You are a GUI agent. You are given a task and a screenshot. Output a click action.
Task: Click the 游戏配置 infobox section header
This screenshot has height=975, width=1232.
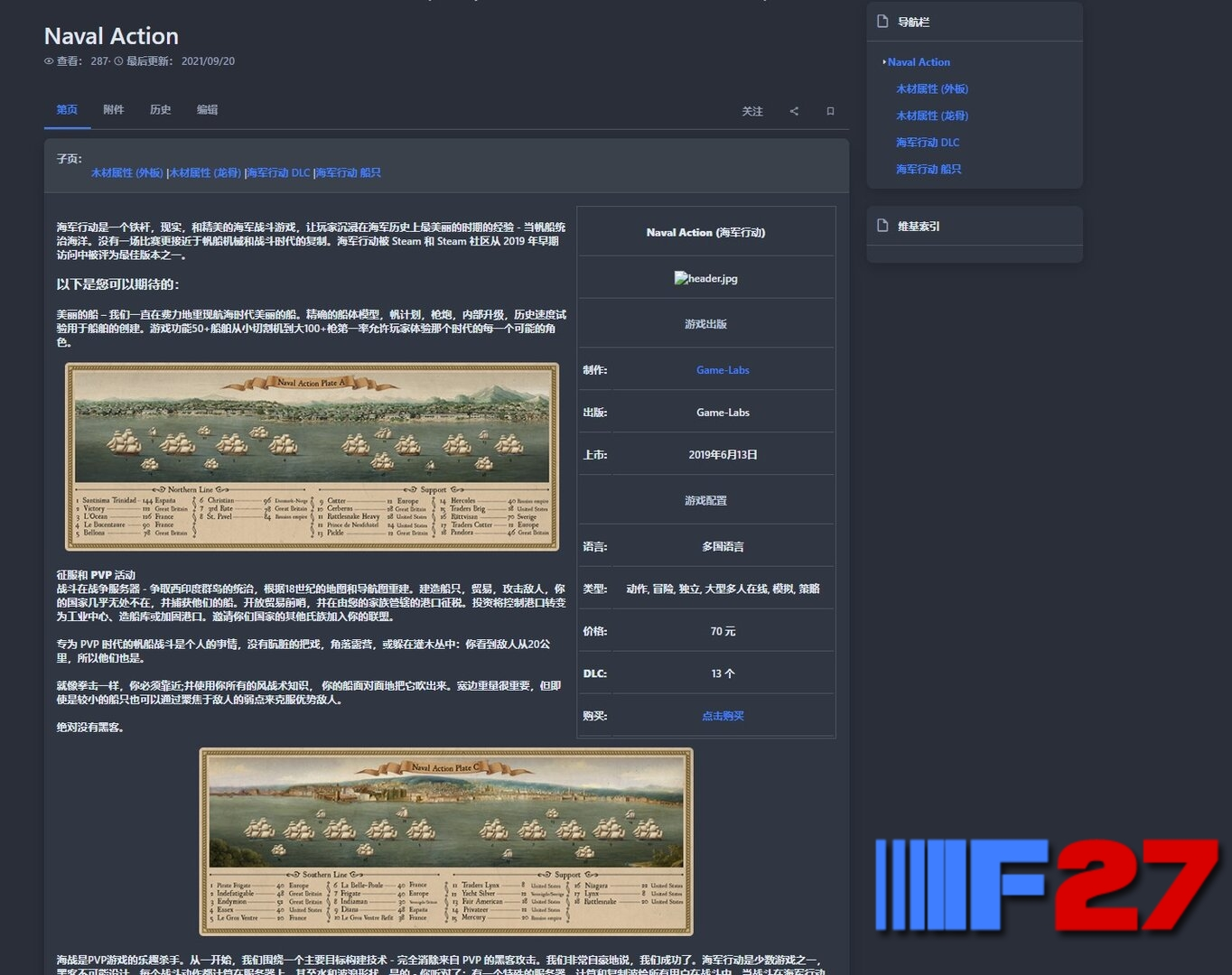point(706,500)
